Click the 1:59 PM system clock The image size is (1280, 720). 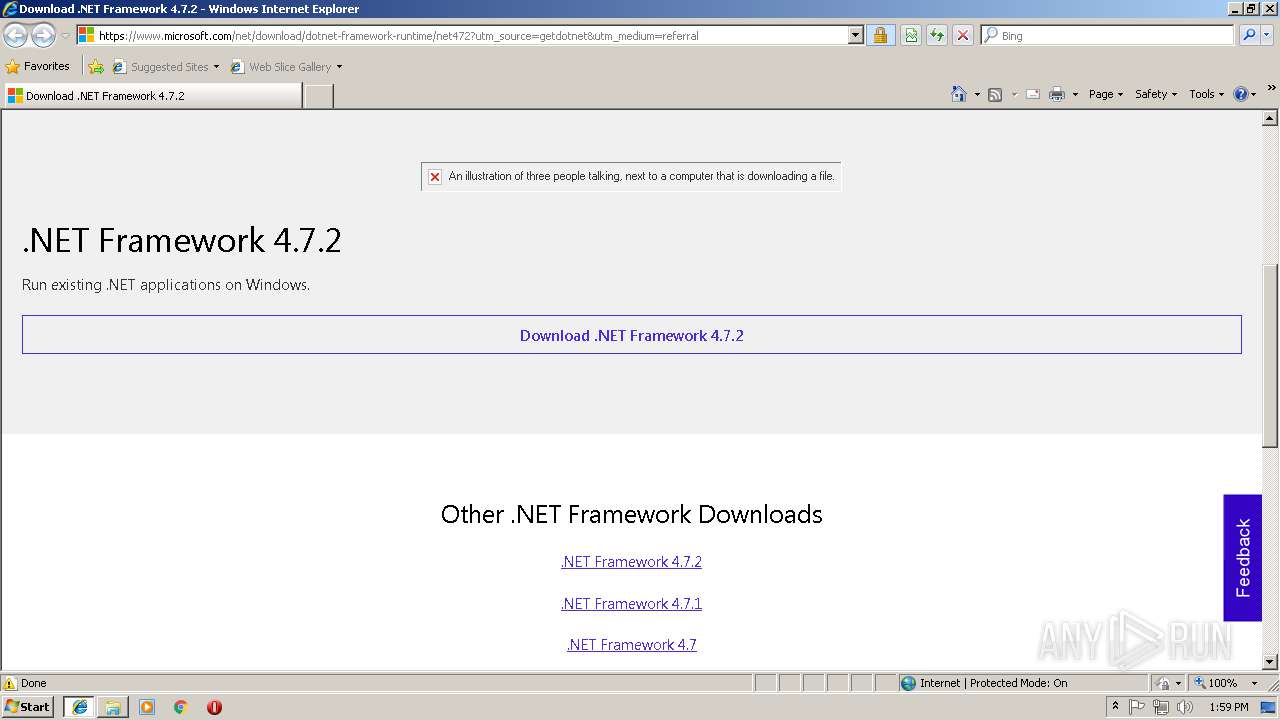1229,707
